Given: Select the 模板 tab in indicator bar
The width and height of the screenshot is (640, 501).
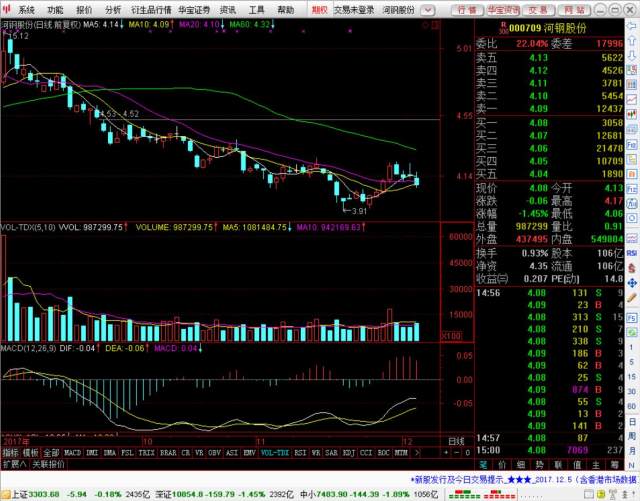Looking at the screenshot, I should (30, 452).
